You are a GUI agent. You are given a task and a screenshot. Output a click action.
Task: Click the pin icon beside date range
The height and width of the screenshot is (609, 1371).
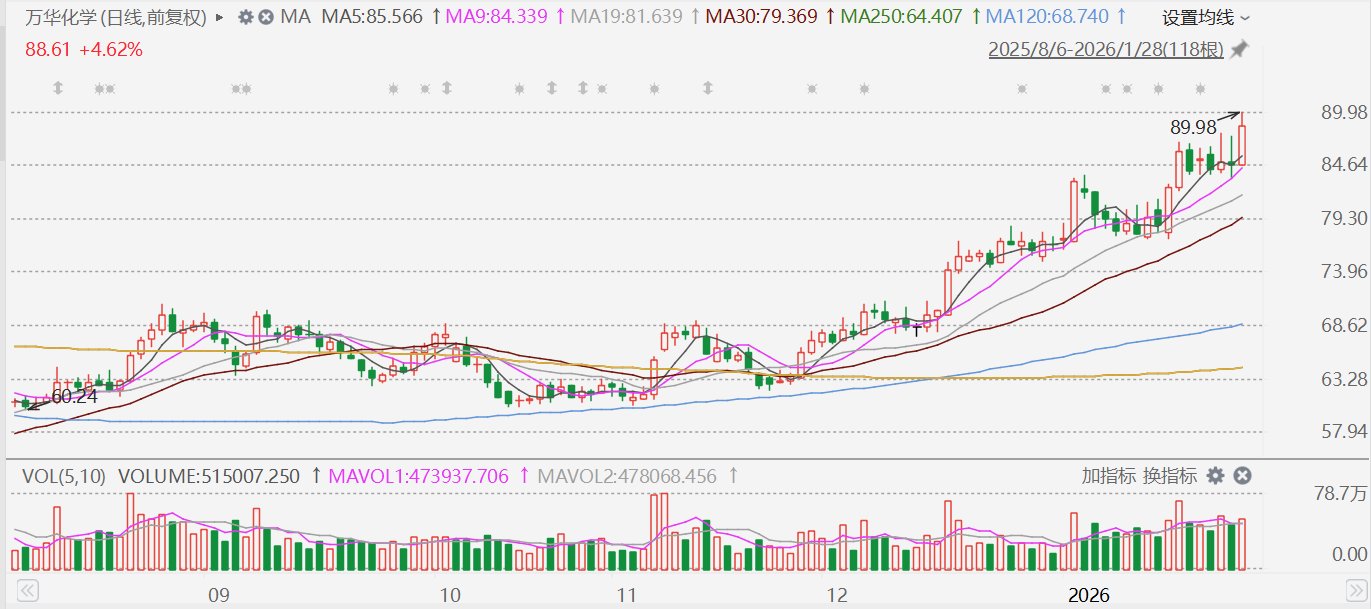point(1240,49)
